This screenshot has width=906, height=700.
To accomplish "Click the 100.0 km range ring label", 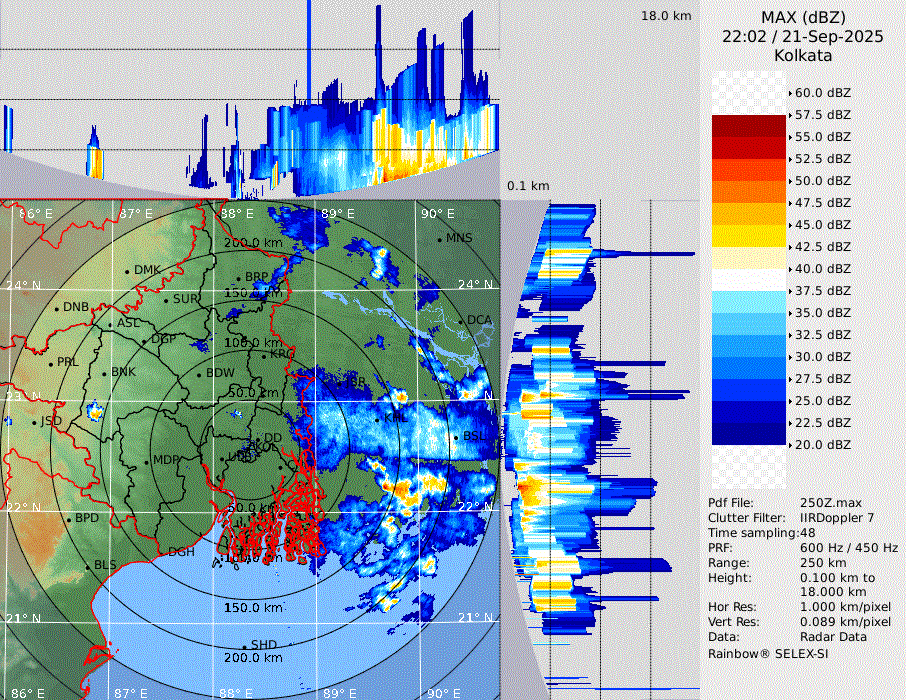I will coord(252,343).
